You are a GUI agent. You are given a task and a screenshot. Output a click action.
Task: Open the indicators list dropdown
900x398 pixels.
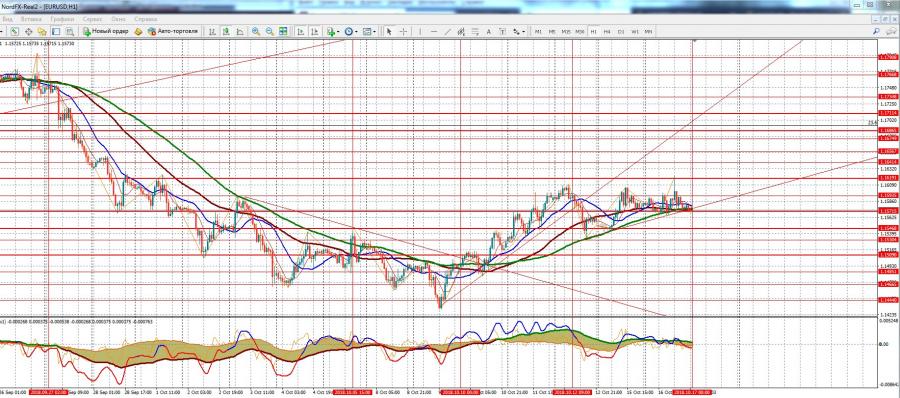pyautogui.click(x=333, y=32)
